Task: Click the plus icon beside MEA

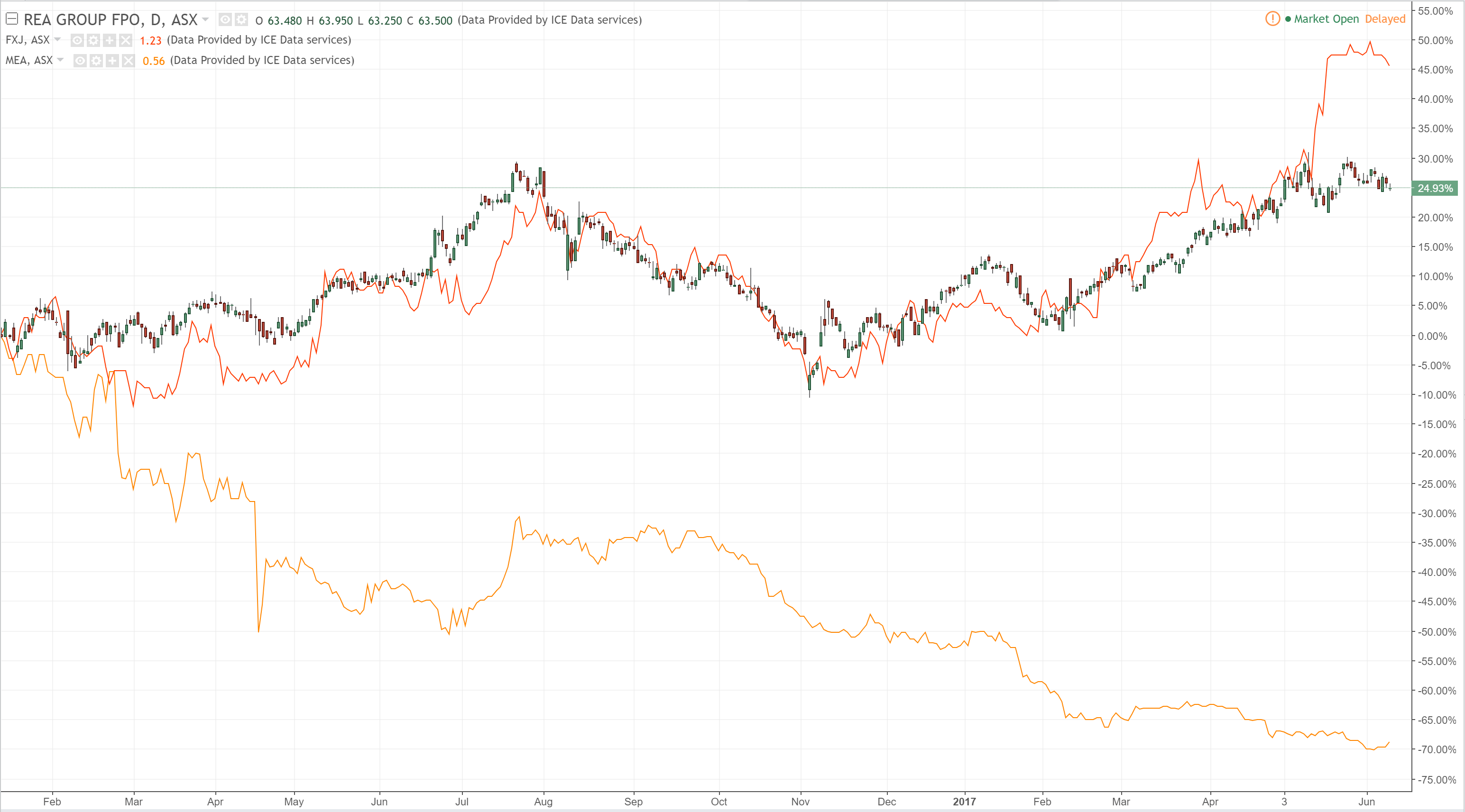Action: point(112,61)
